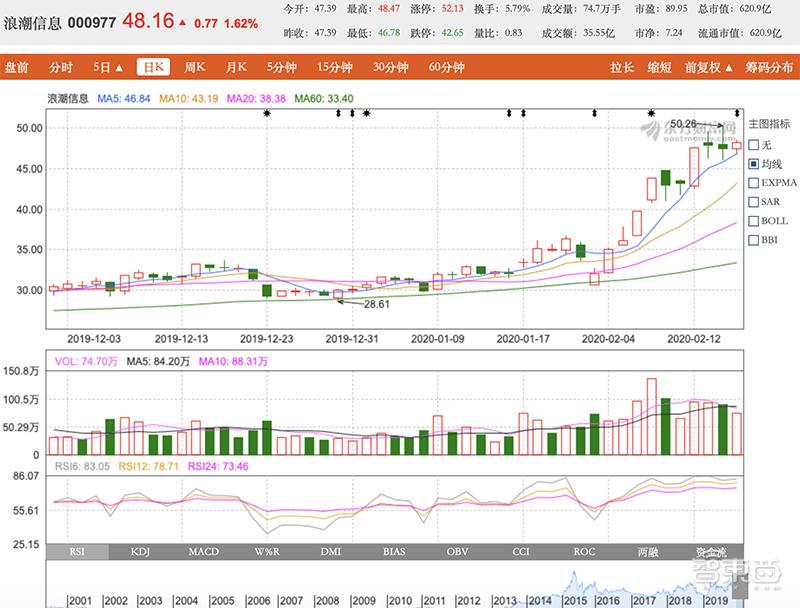Open the 筹码分布 chip distribution panel

pyautogui.click(x=770, y=68)
